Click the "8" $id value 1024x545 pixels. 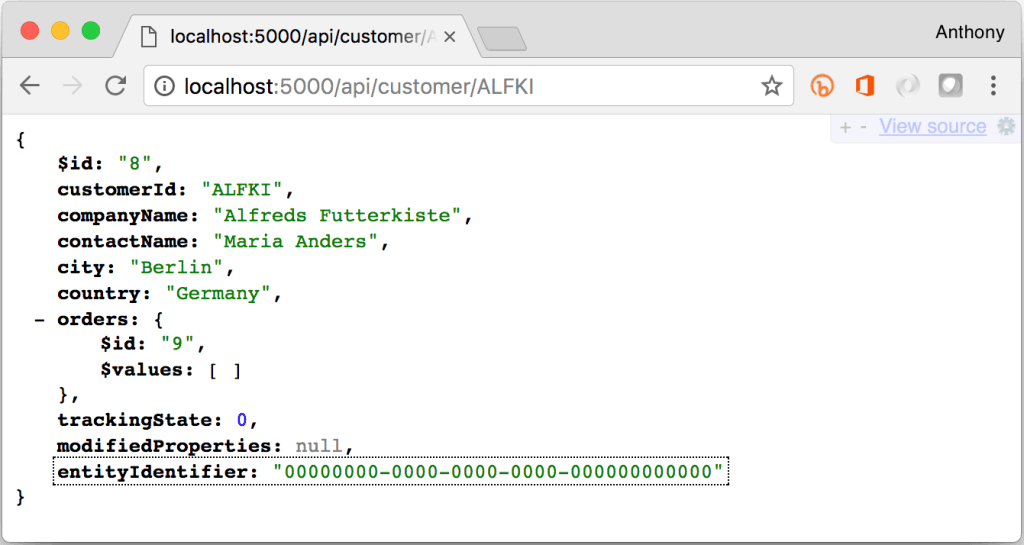(x=135, y=164)
